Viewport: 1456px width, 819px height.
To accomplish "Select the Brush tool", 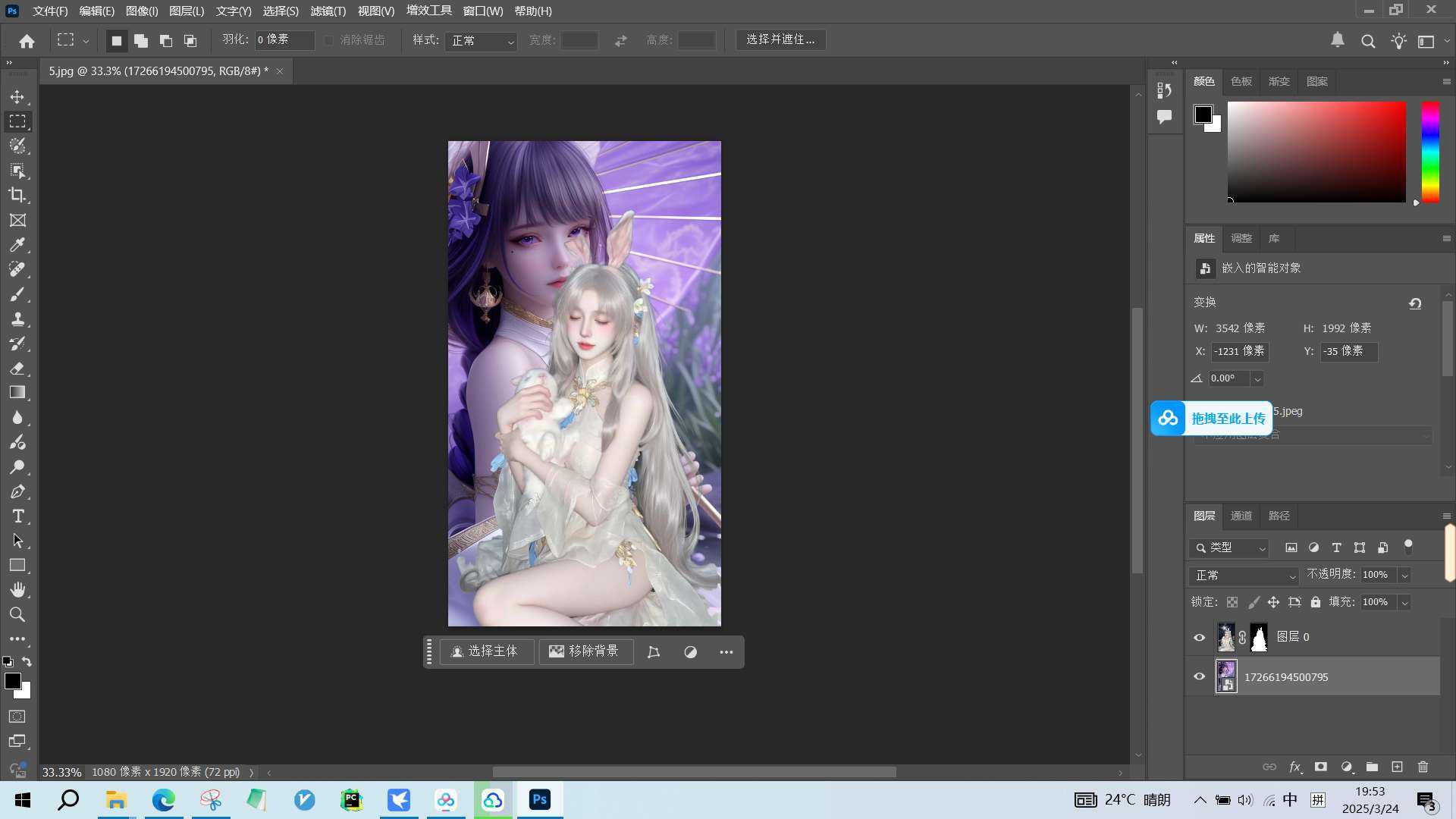I will pos(17,294).
